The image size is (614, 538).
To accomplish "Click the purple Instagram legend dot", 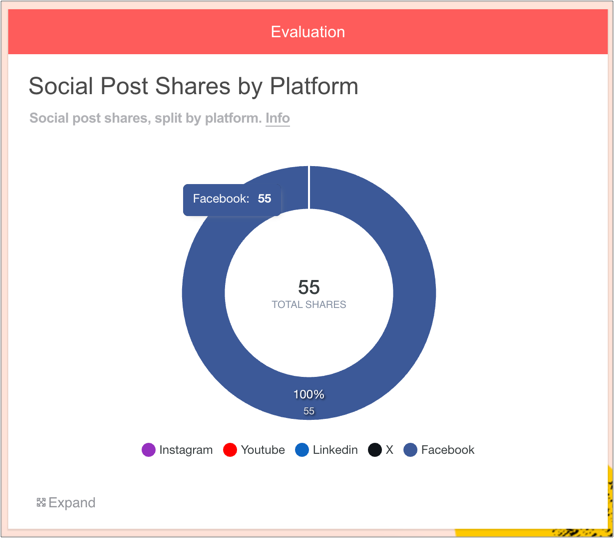I will [x=149, y=450].
